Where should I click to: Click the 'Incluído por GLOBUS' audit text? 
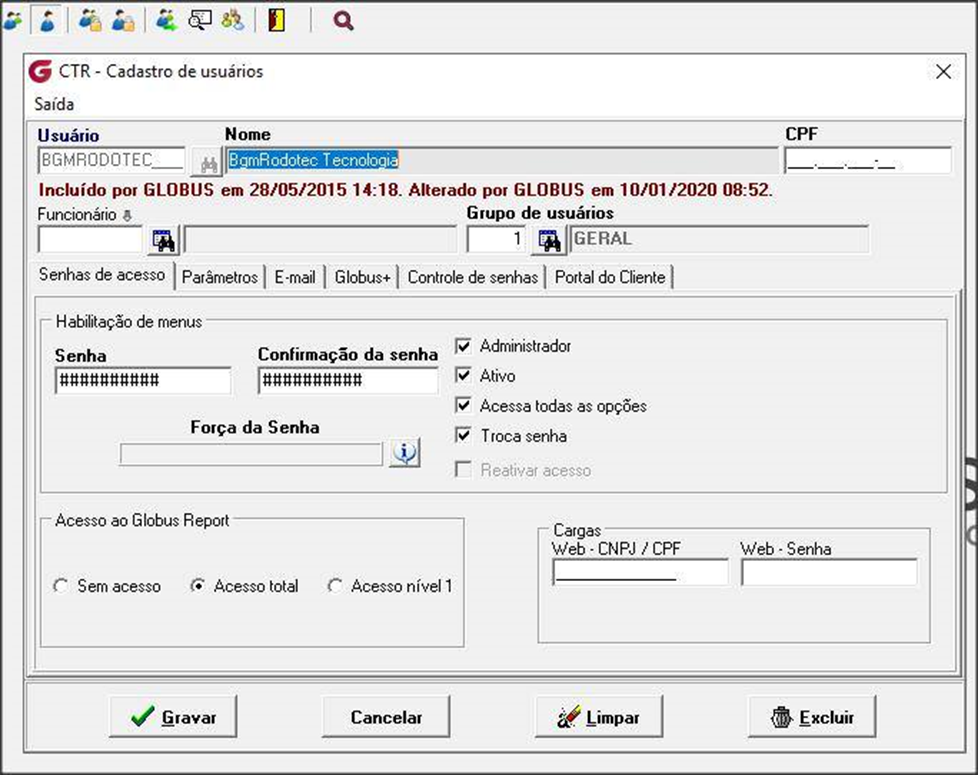(405, 190)
